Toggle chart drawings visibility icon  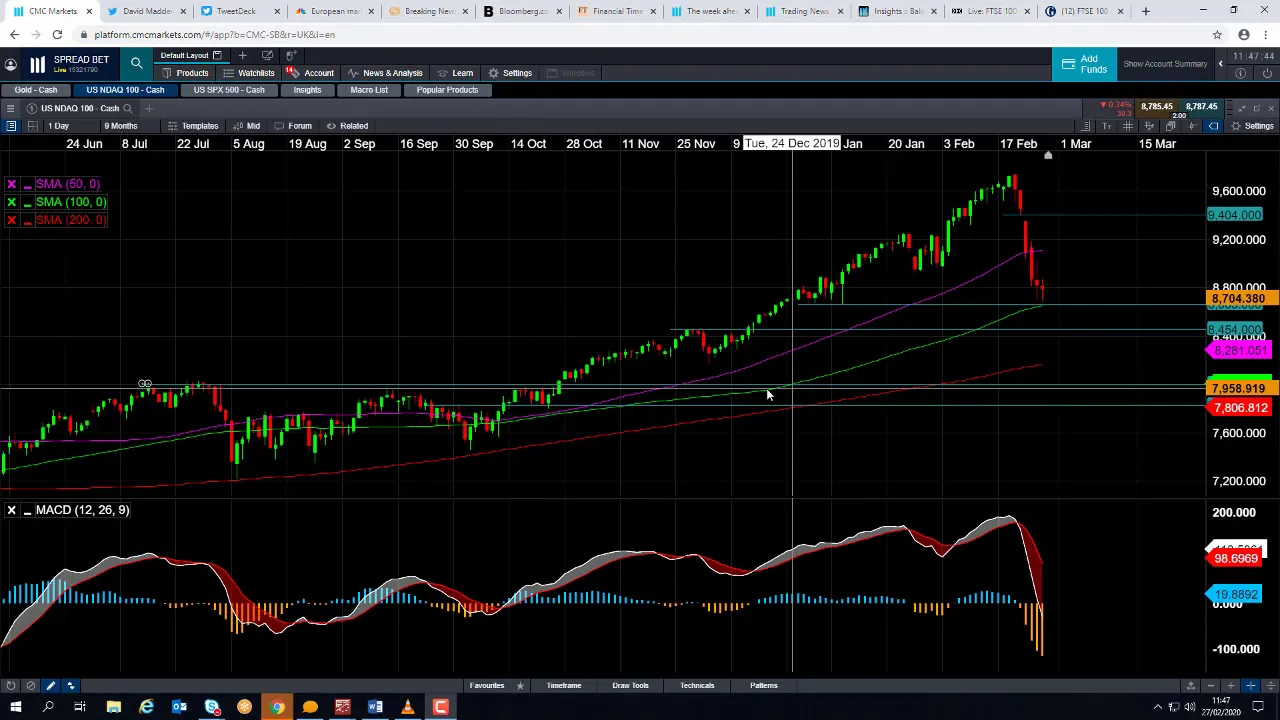(x=1149, y=126)
